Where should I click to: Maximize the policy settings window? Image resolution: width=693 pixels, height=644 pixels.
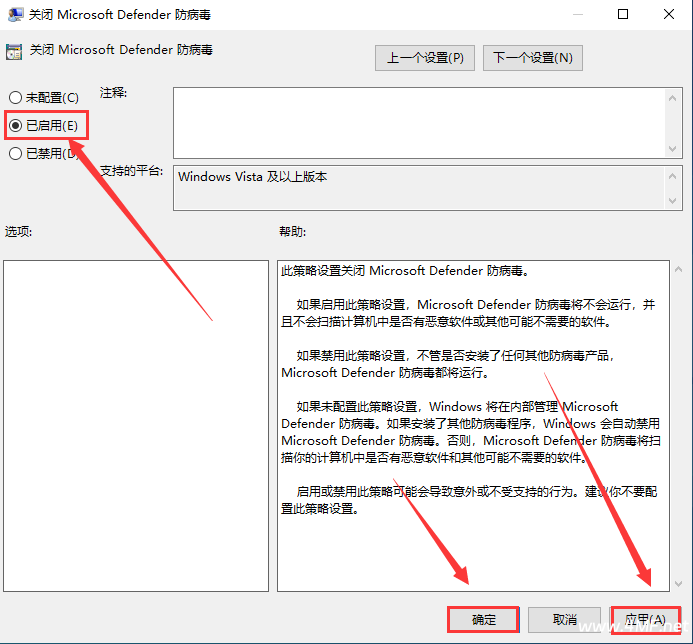tap(624, 15)
